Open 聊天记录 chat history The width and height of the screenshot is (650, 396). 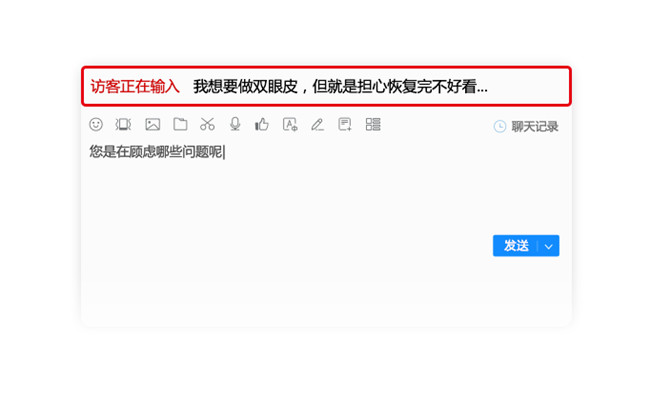pos(535,126)
